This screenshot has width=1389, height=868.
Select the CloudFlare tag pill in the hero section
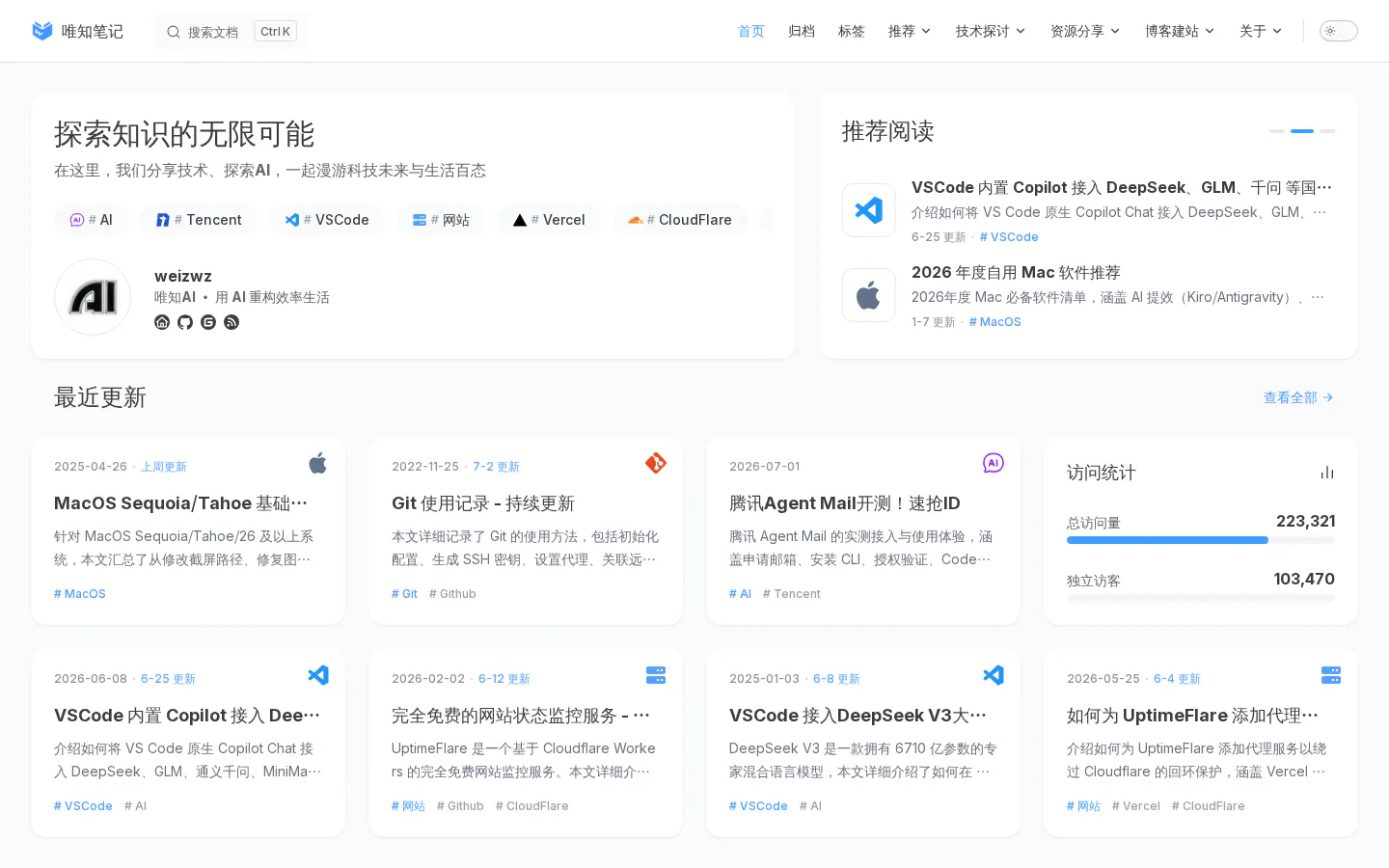pos(680,220)
